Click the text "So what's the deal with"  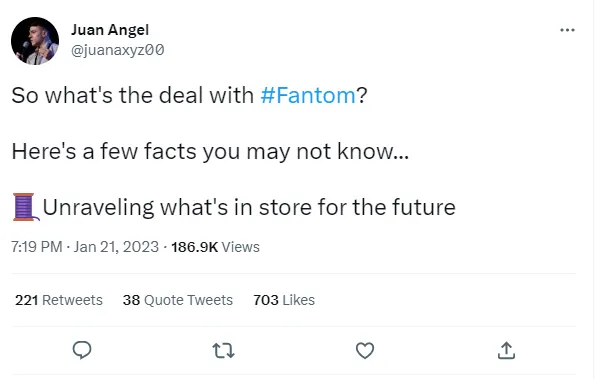pyautogui.click(x=132, y=95)
